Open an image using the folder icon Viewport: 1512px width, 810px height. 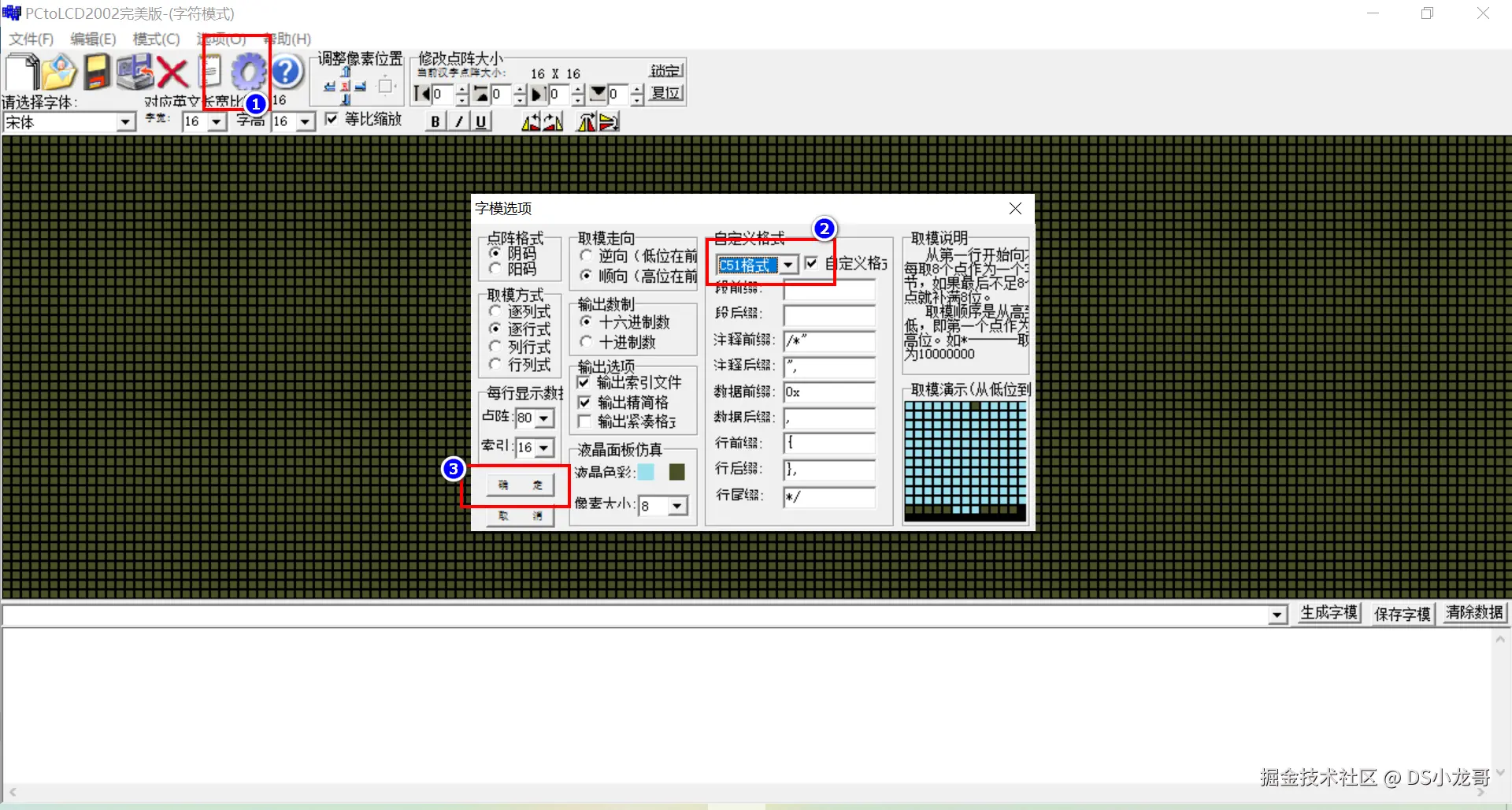pyautogui.click(x=59, y=71)
